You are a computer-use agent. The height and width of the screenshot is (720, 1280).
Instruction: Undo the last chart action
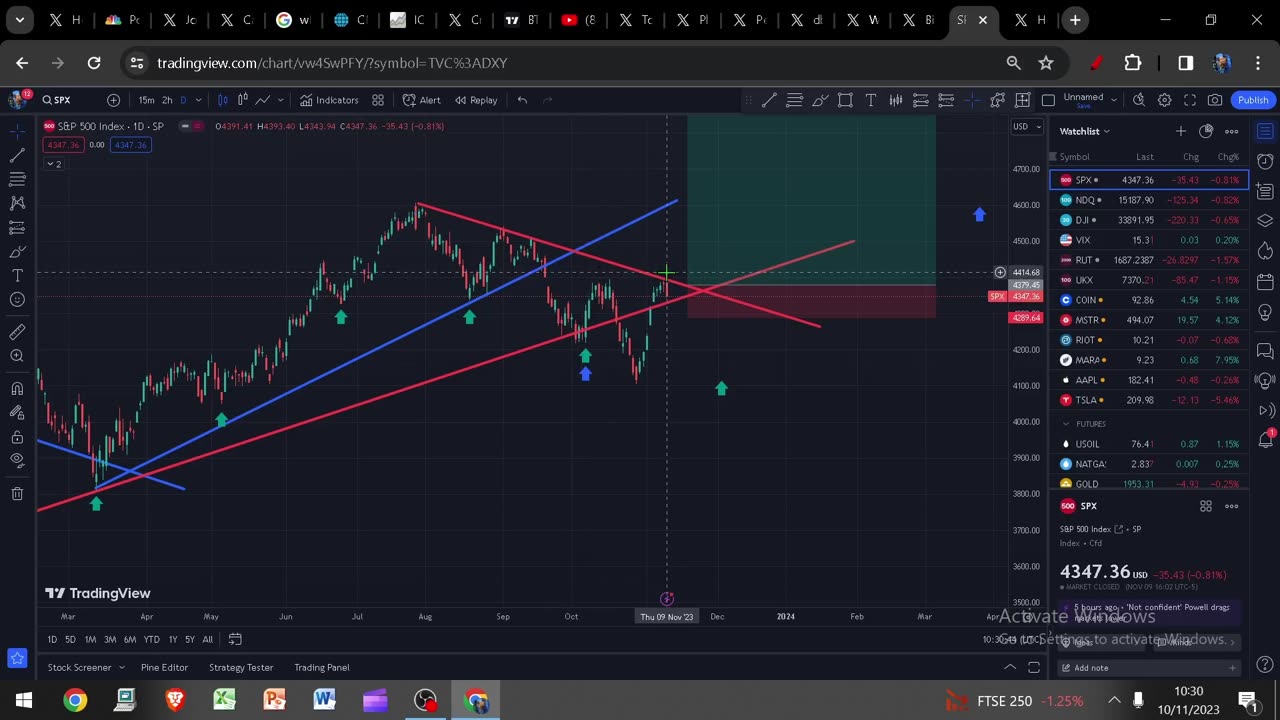click(522, 100)
